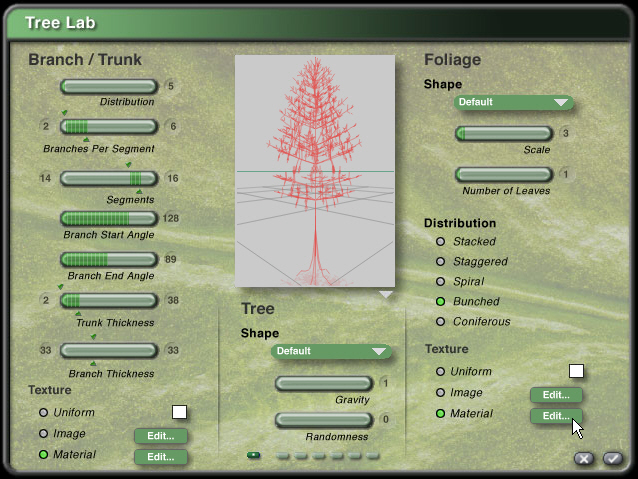Click Edit button for trunk Image texture
Image resolution: width=638 pixels, height=479 pixels.
pyautogui.click(x=161, y=436)
